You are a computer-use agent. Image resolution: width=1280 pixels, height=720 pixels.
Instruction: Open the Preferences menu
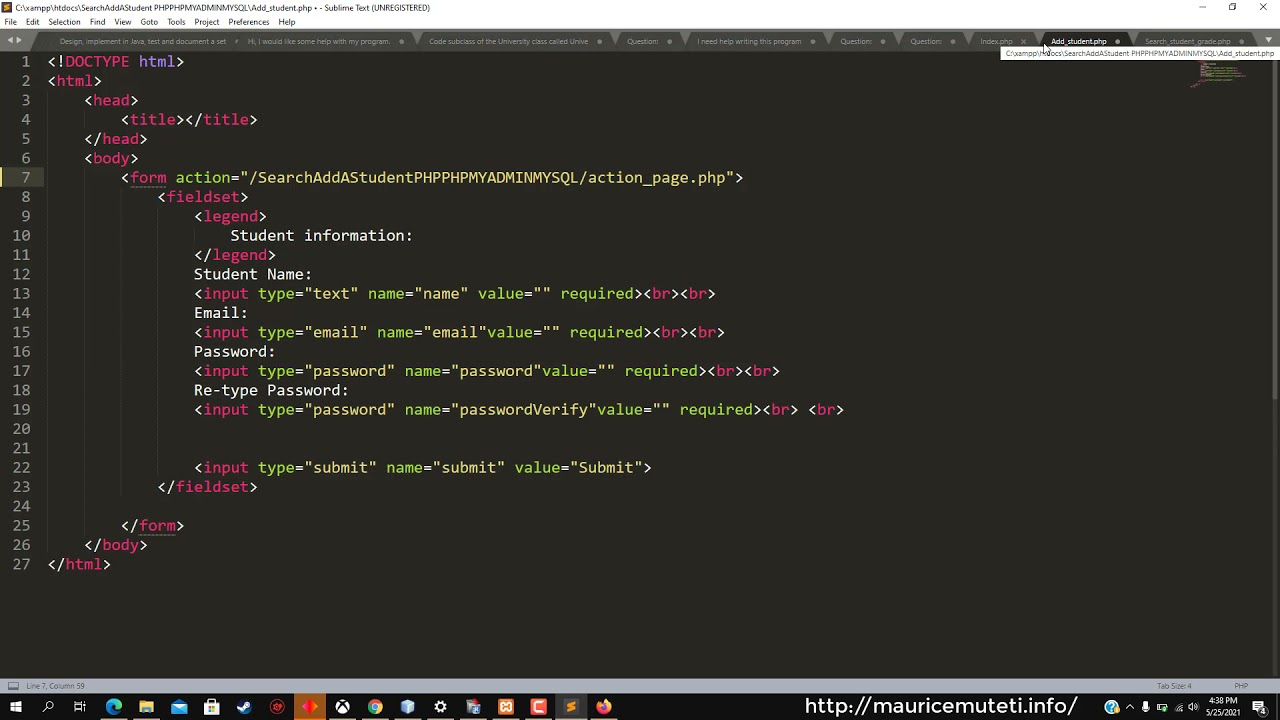pos(248,22)
